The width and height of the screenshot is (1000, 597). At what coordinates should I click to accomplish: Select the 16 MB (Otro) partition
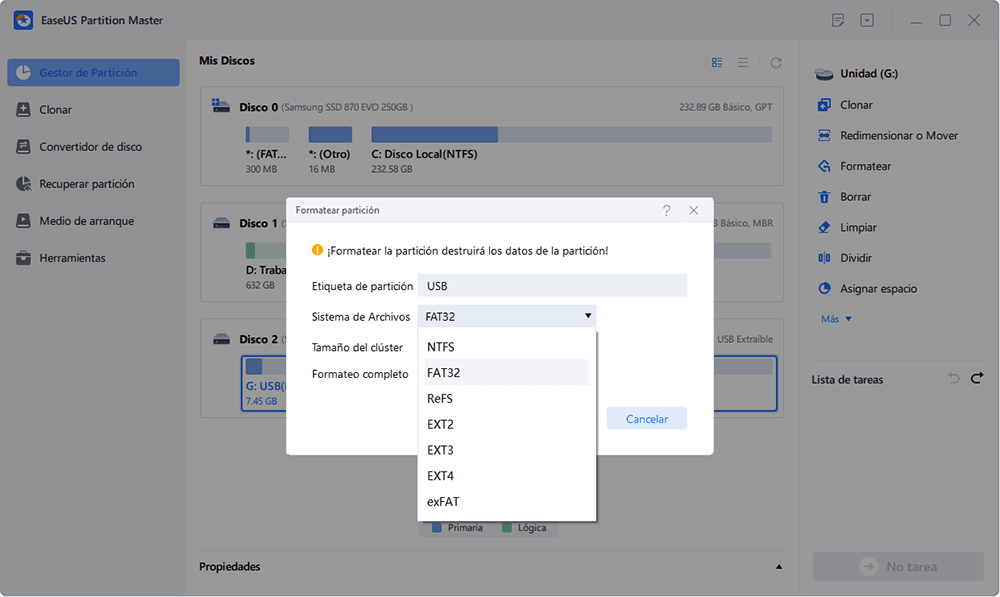330,151
